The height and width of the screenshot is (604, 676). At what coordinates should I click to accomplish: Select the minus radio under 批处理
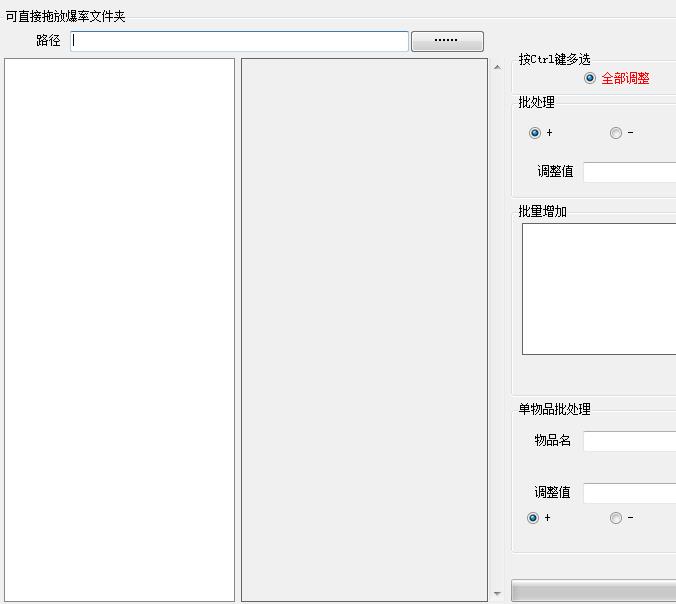tap(616, 133)
